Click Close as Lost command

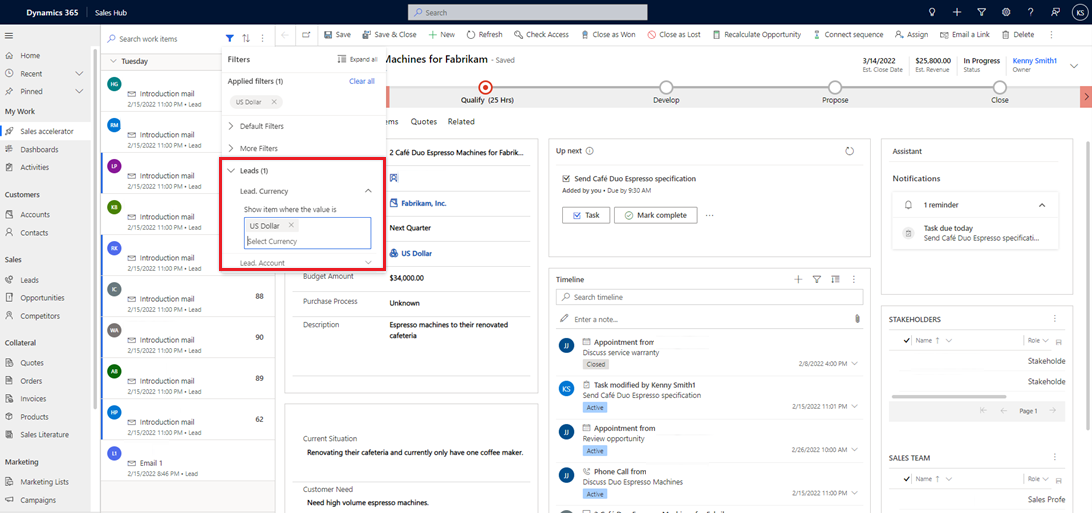point(673,35)
